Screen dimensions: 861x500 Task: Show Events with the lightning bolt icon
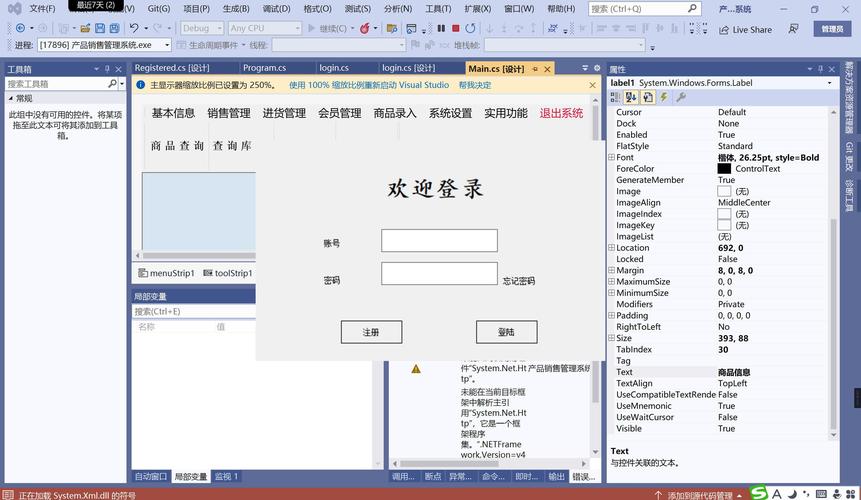tap(663, 97)
